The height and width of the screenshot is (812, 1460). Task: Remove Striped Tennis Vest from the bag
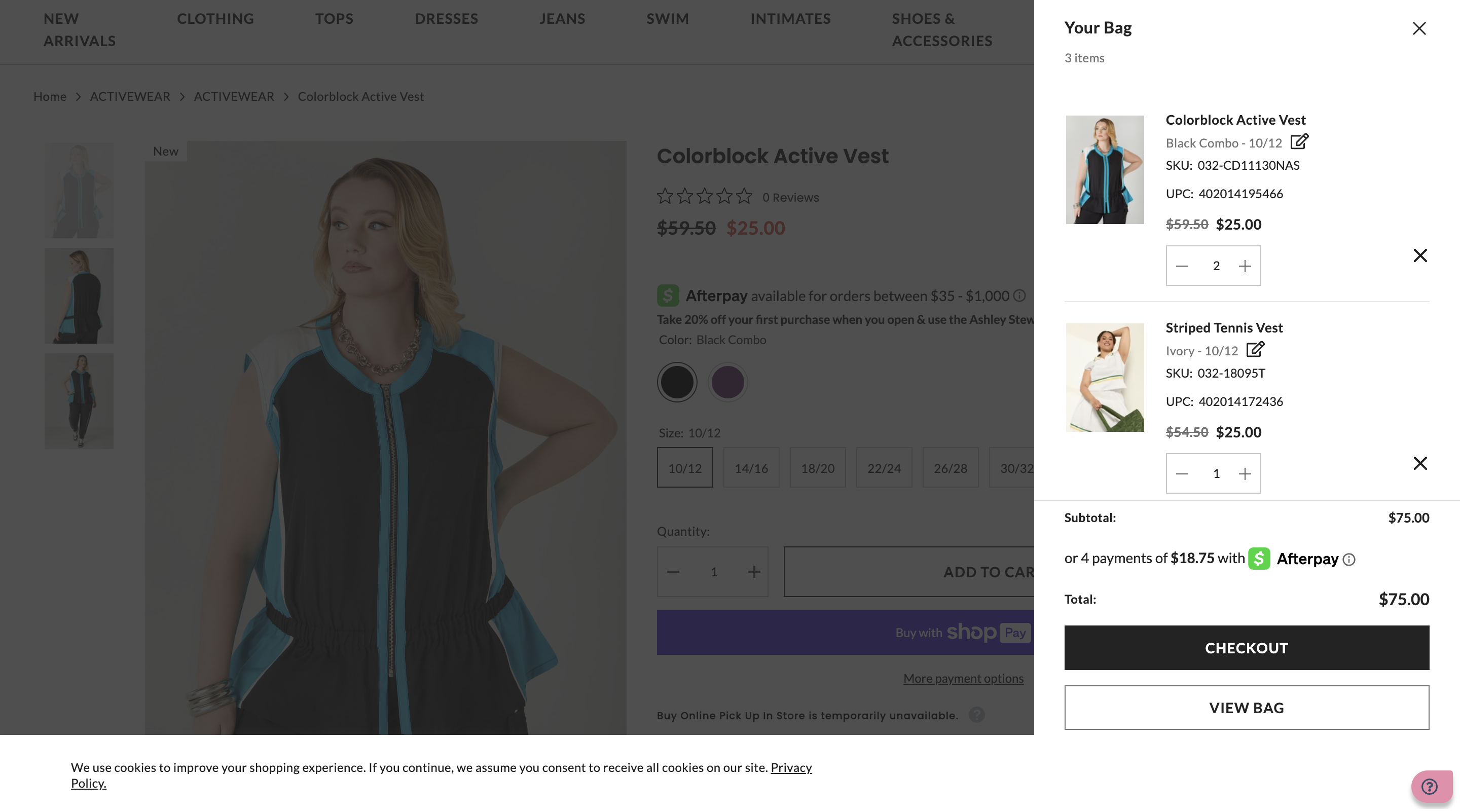(x=1420, y=463)
